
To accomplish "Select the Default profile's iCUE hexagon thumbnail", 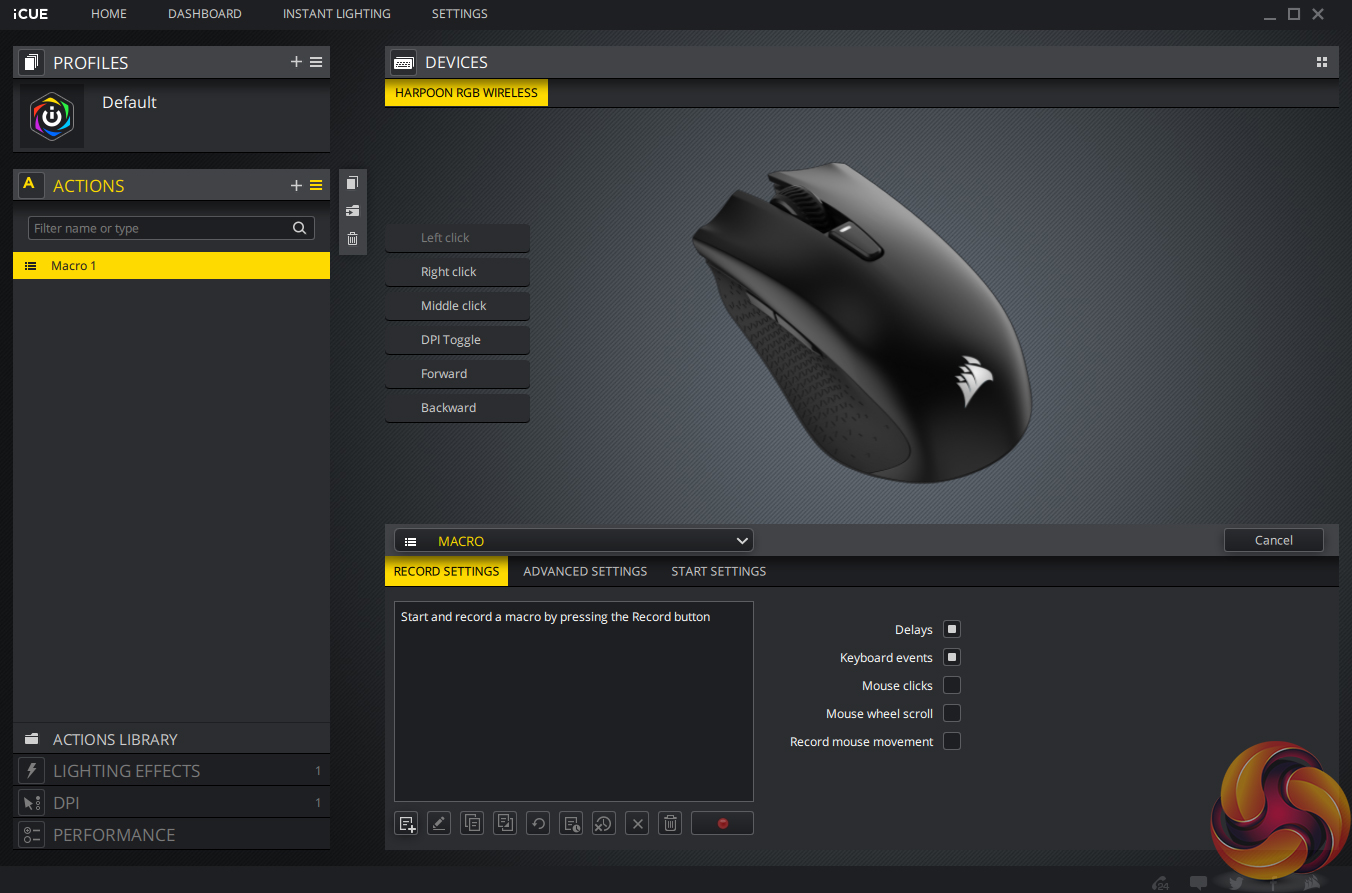I will [52, 116].
